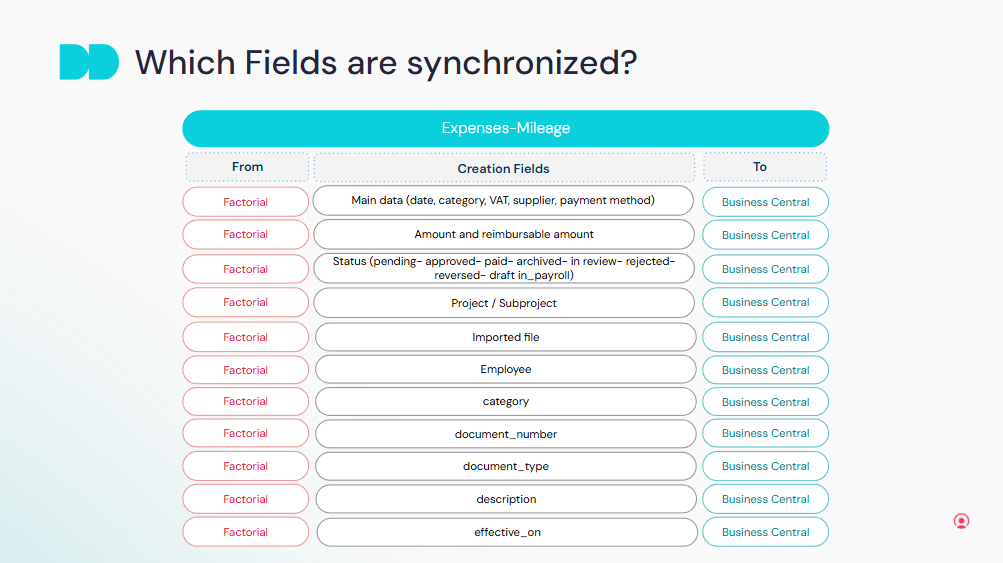Click the To column header
Viewport: 1003px width, 563px height.
[764, 167]
